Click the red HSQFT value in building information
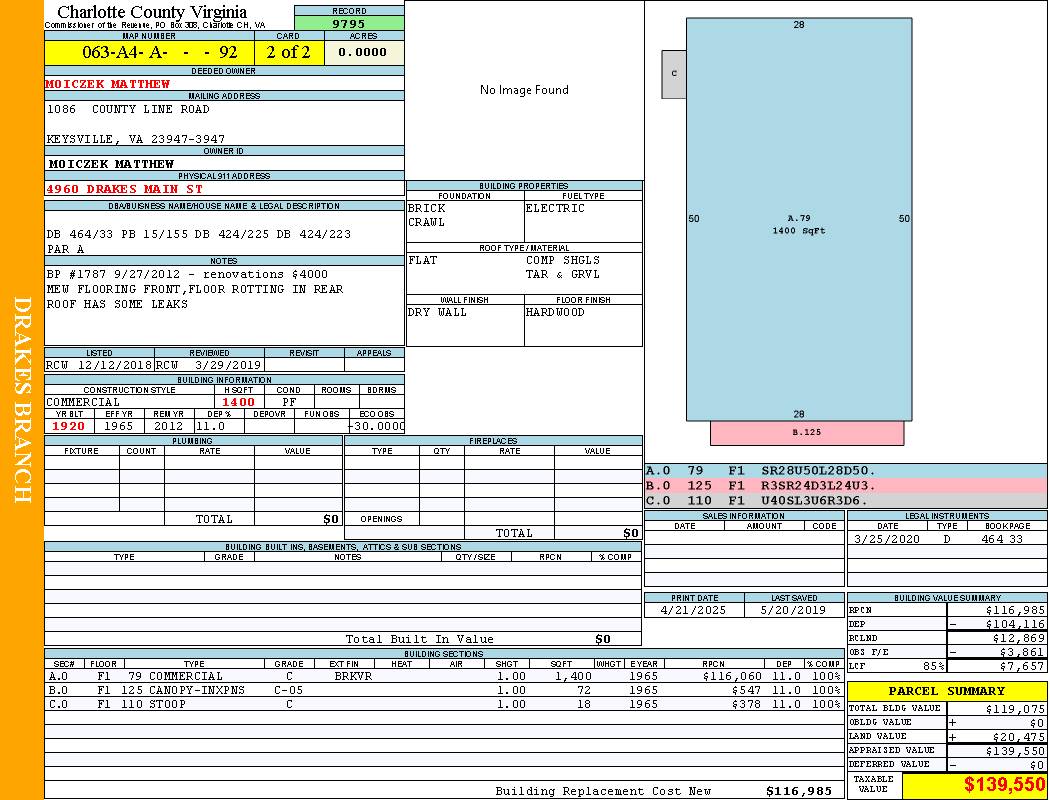Viewport: 1050px width, 800px height. (x=238, y=402)
